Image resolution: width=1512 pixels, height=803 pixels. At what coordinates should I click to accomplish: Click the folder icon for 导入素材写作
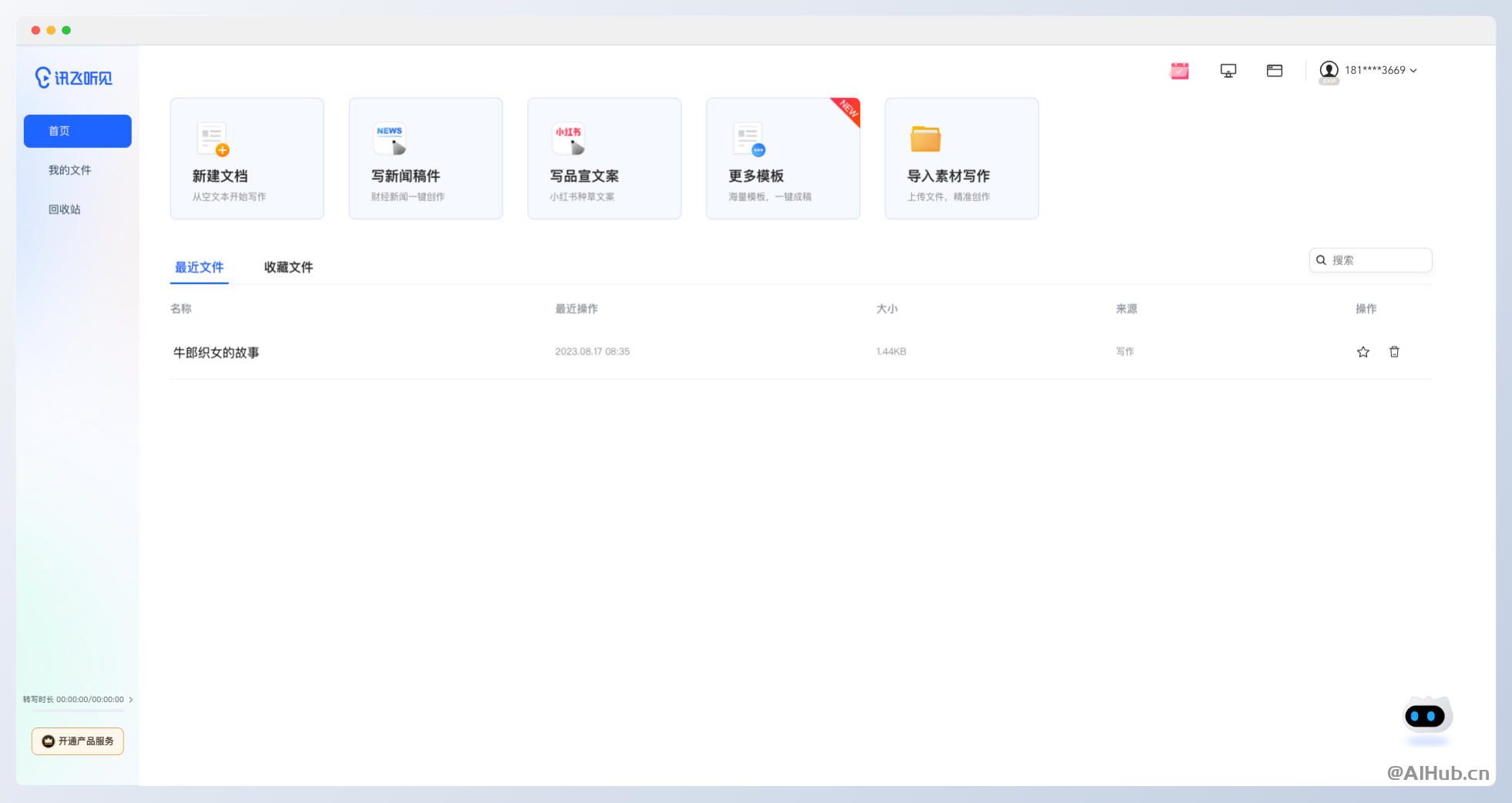point(925,139)
